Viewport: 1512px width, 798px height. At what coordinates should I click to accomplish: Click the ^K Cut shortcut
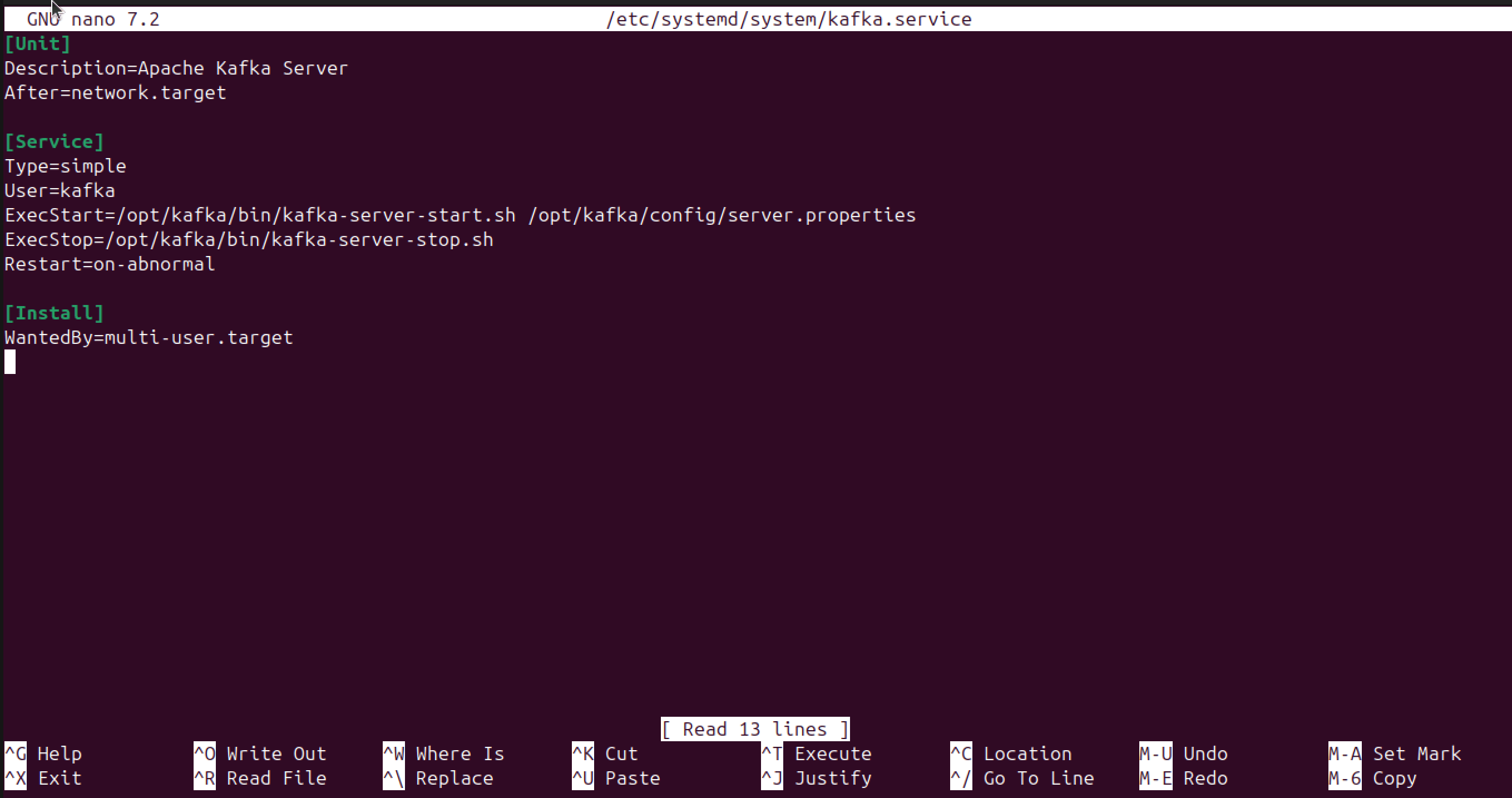coord(605,753)
